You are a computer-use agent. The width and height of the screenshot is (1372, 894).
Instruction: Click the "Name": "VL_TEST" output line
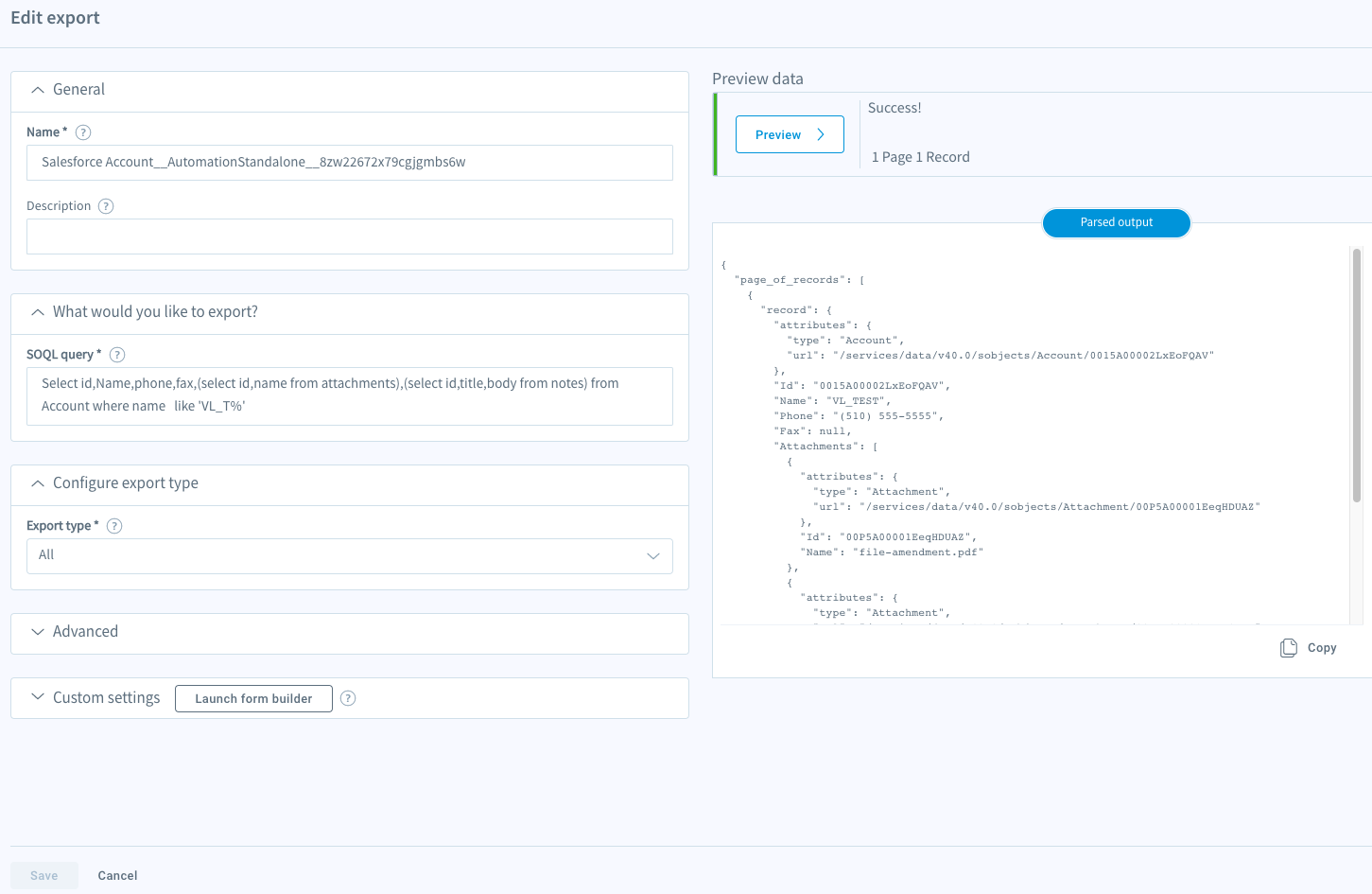tap(832, 401)
